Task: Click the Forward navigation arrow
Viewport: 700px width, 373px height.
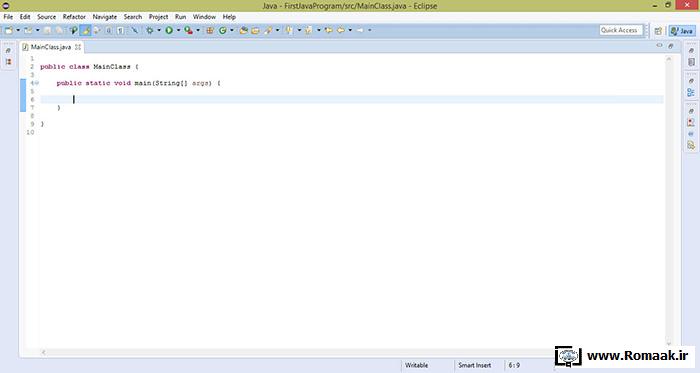Action: tap(360, 30)
